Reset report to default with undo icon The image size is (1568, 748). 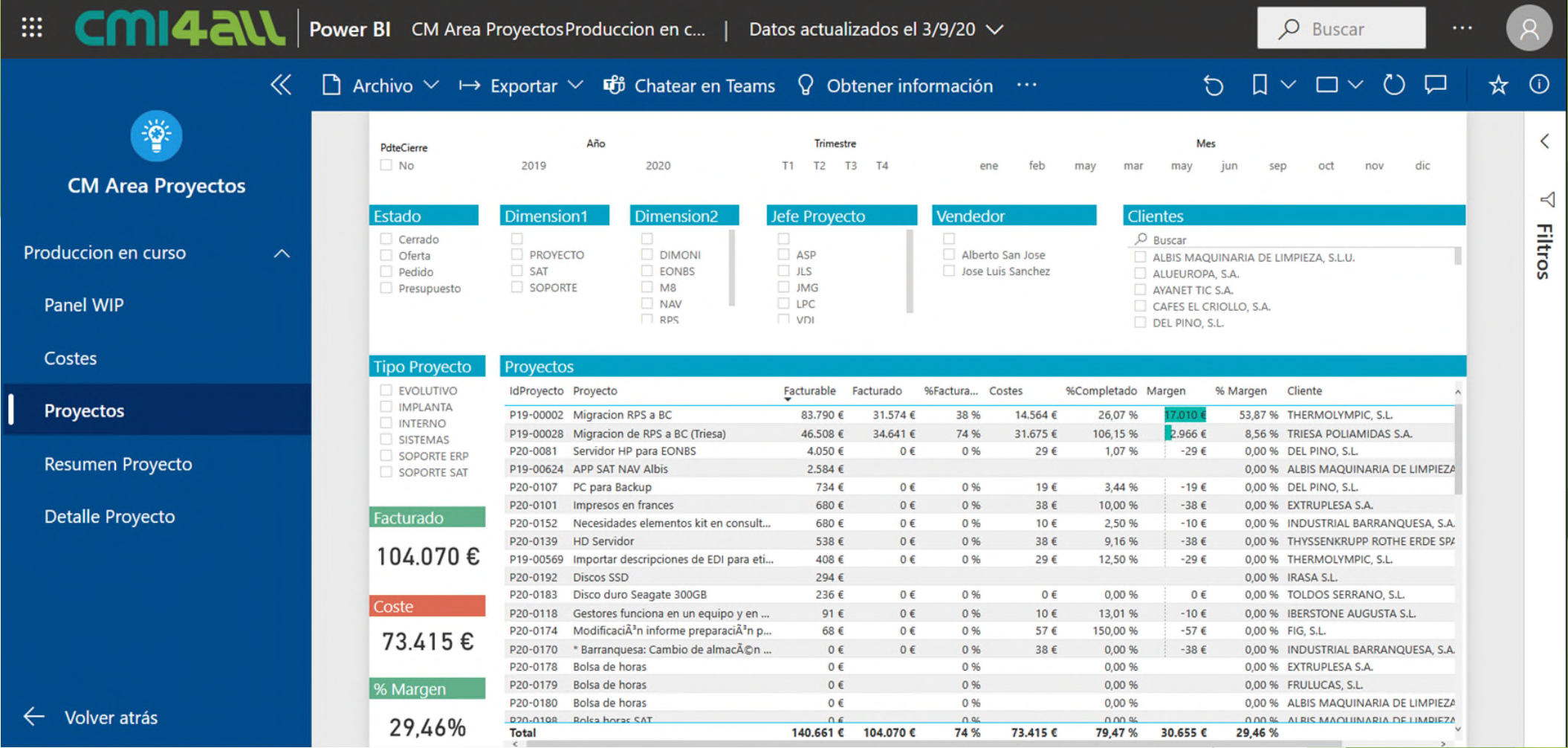point(1212,85)
